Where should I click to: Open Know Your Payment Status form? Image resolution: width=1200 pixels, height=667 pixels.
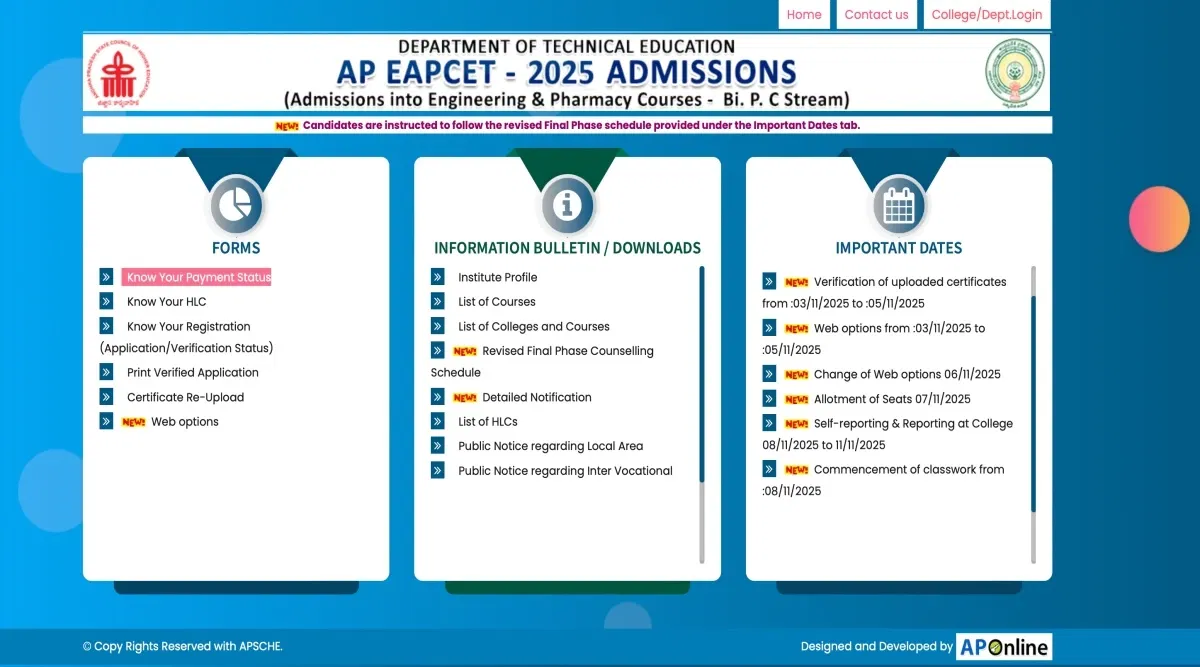pyautogui.click(x=198, y=277)
